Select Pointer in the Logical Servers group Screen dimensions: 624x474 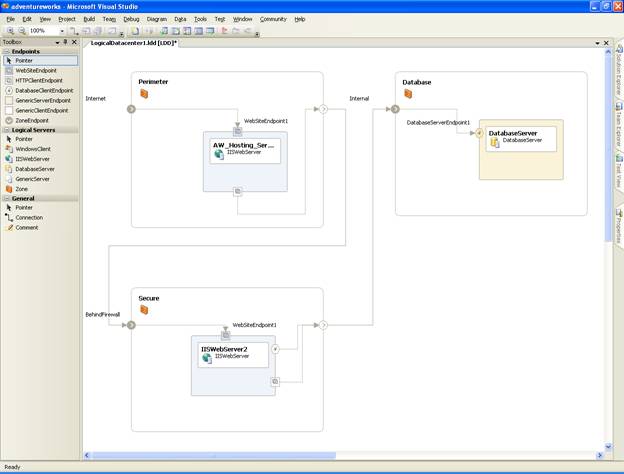pyautogui.click(x=41, y=139)
